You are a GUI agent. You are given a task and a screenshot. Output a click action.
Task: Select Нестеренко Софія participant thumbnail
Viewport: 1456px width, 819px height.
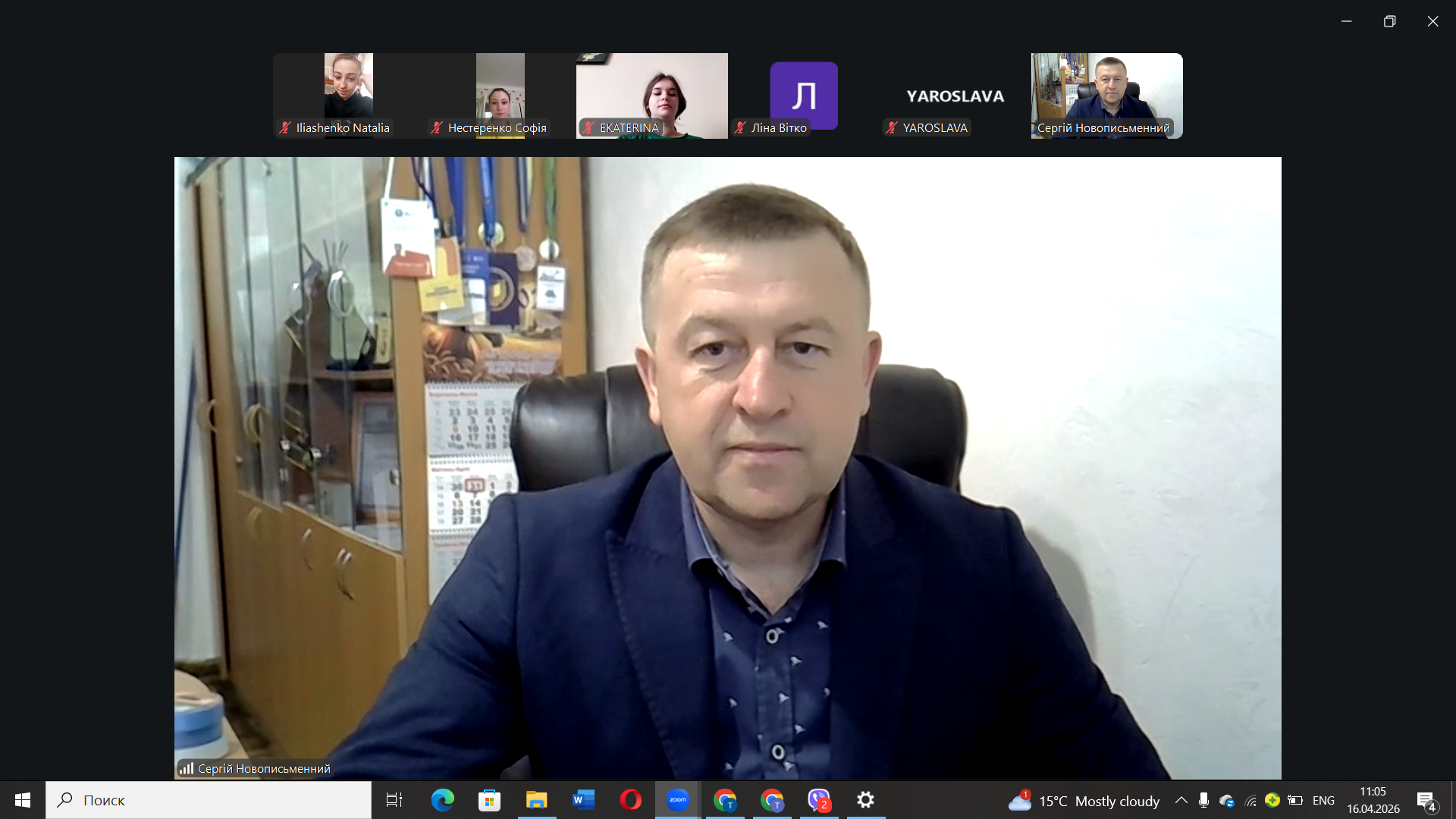(x=500, y=87)
